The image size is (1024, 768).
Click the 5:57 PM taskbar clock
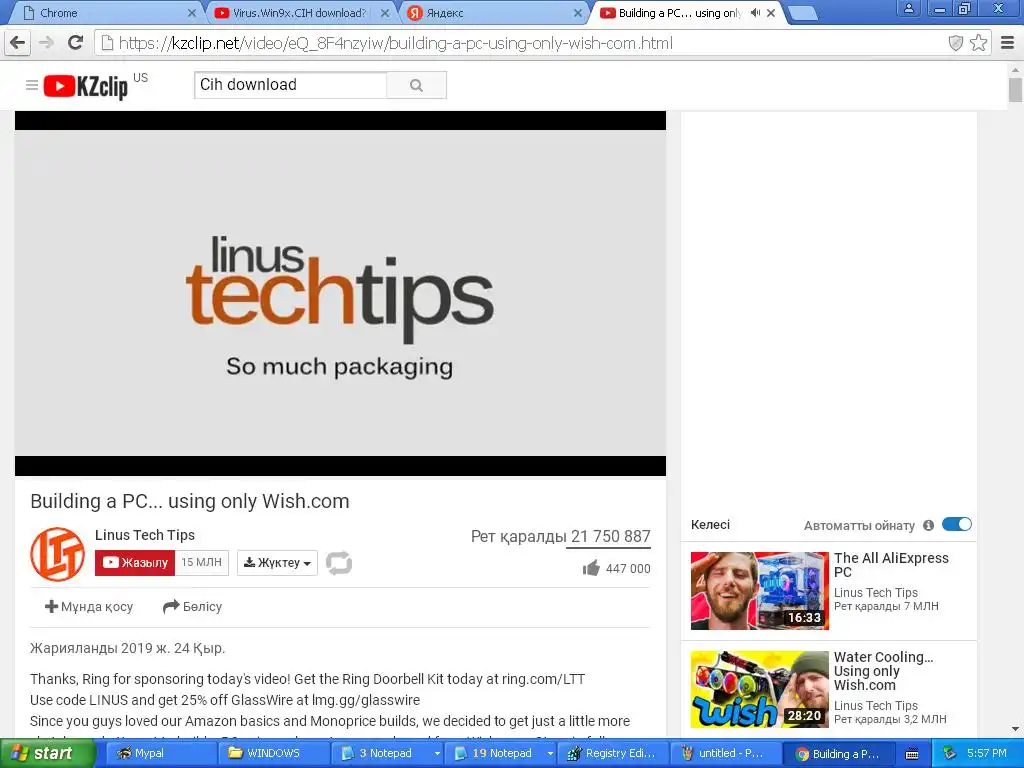(x=987, y=753)
